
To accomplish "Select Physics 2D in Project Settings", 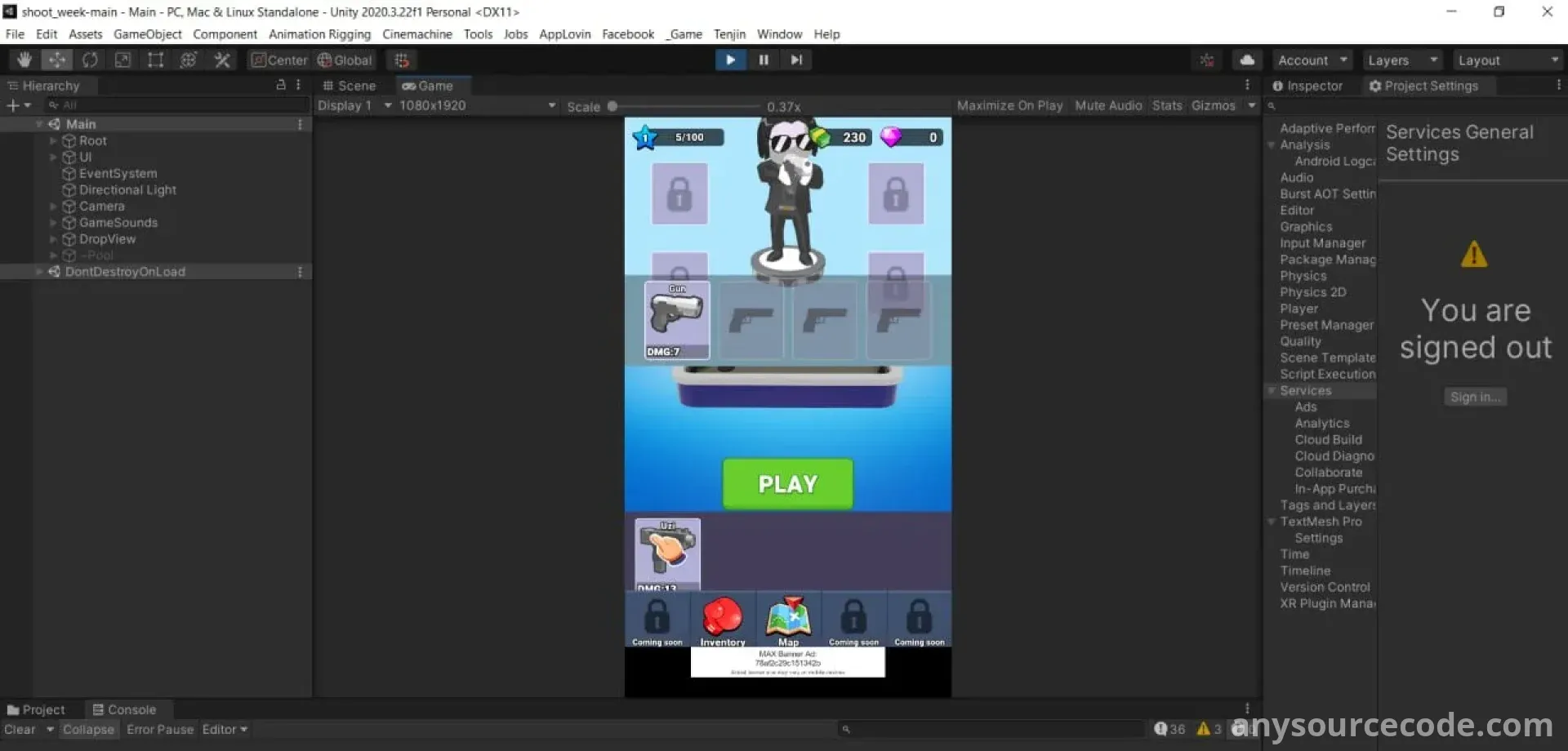I will pos(1312,292).
